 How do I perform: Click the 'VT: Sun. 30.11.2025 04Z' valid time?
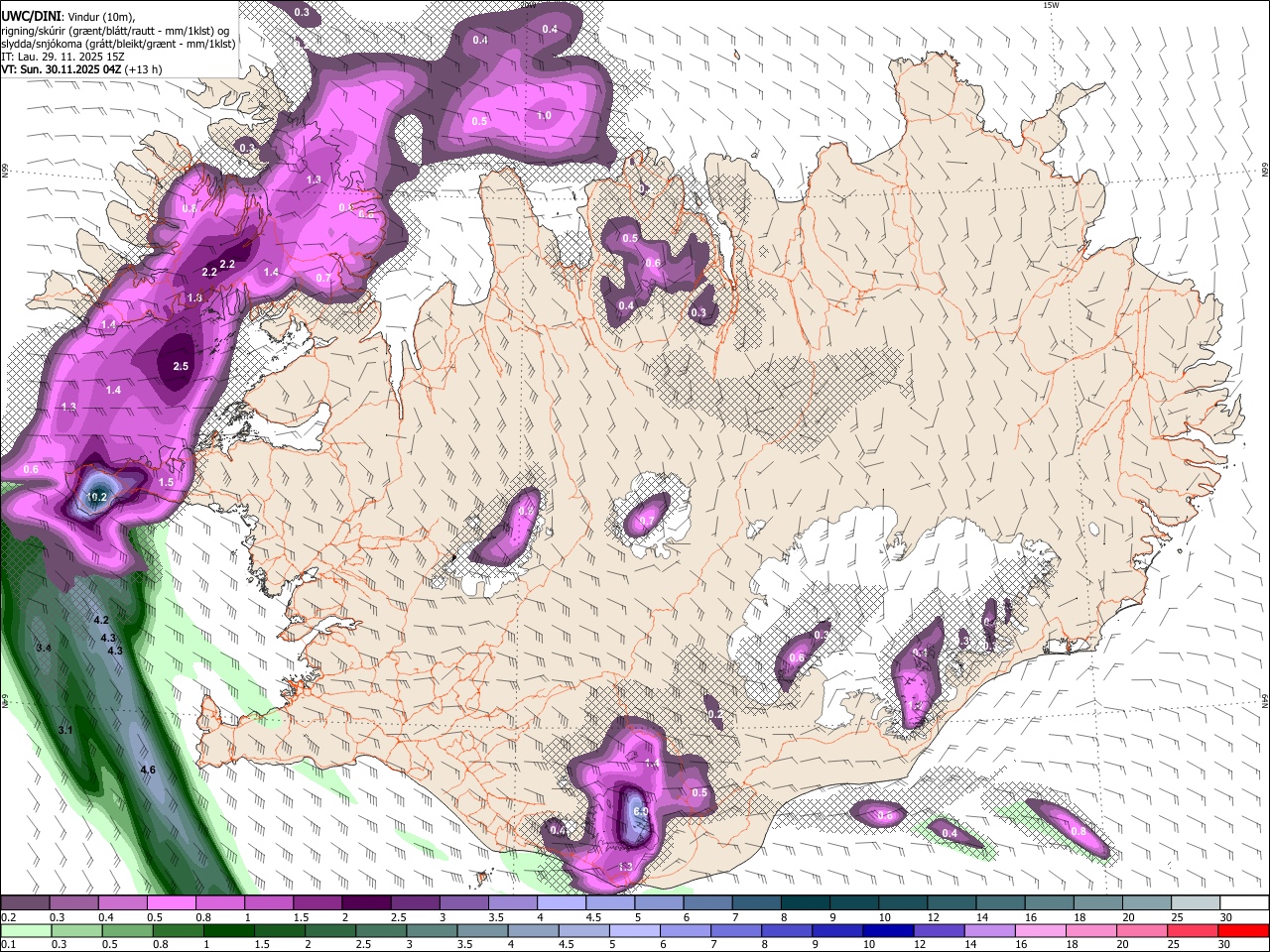pyautogui.click(x=61, y=69)
